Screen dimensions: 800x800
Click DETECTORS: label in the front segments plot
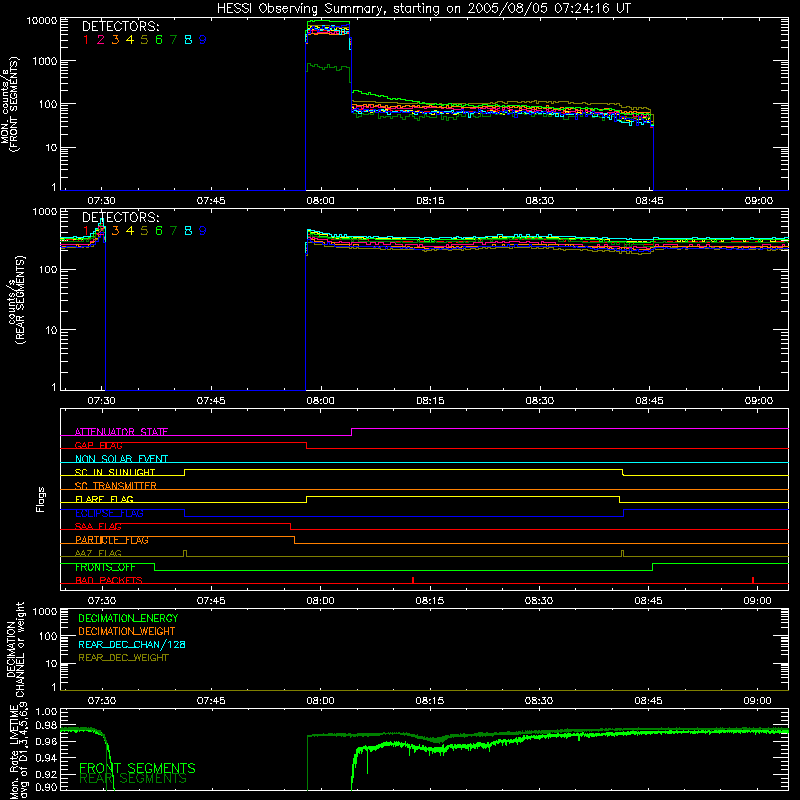(x=121, y=26)
